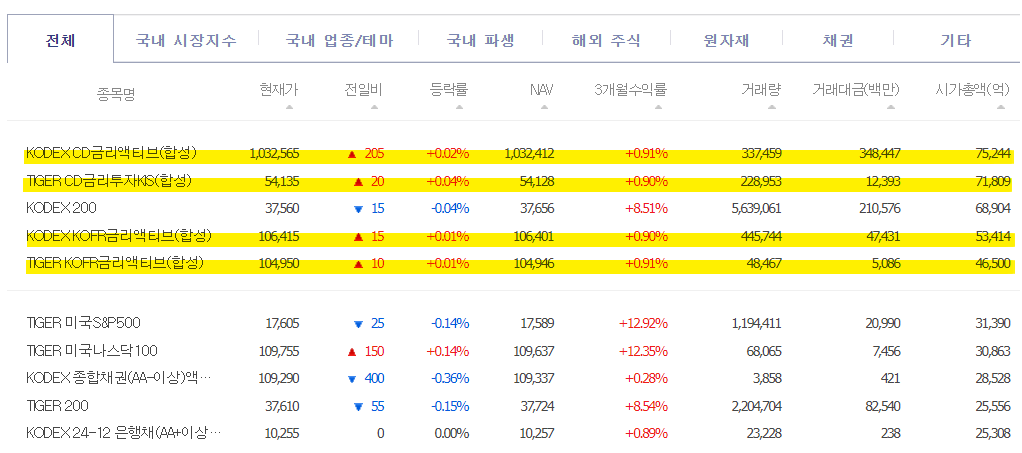Viewport: 1022px width, 453px height.
Task: Click the 등락률 column header text
Action: (449, 89)
